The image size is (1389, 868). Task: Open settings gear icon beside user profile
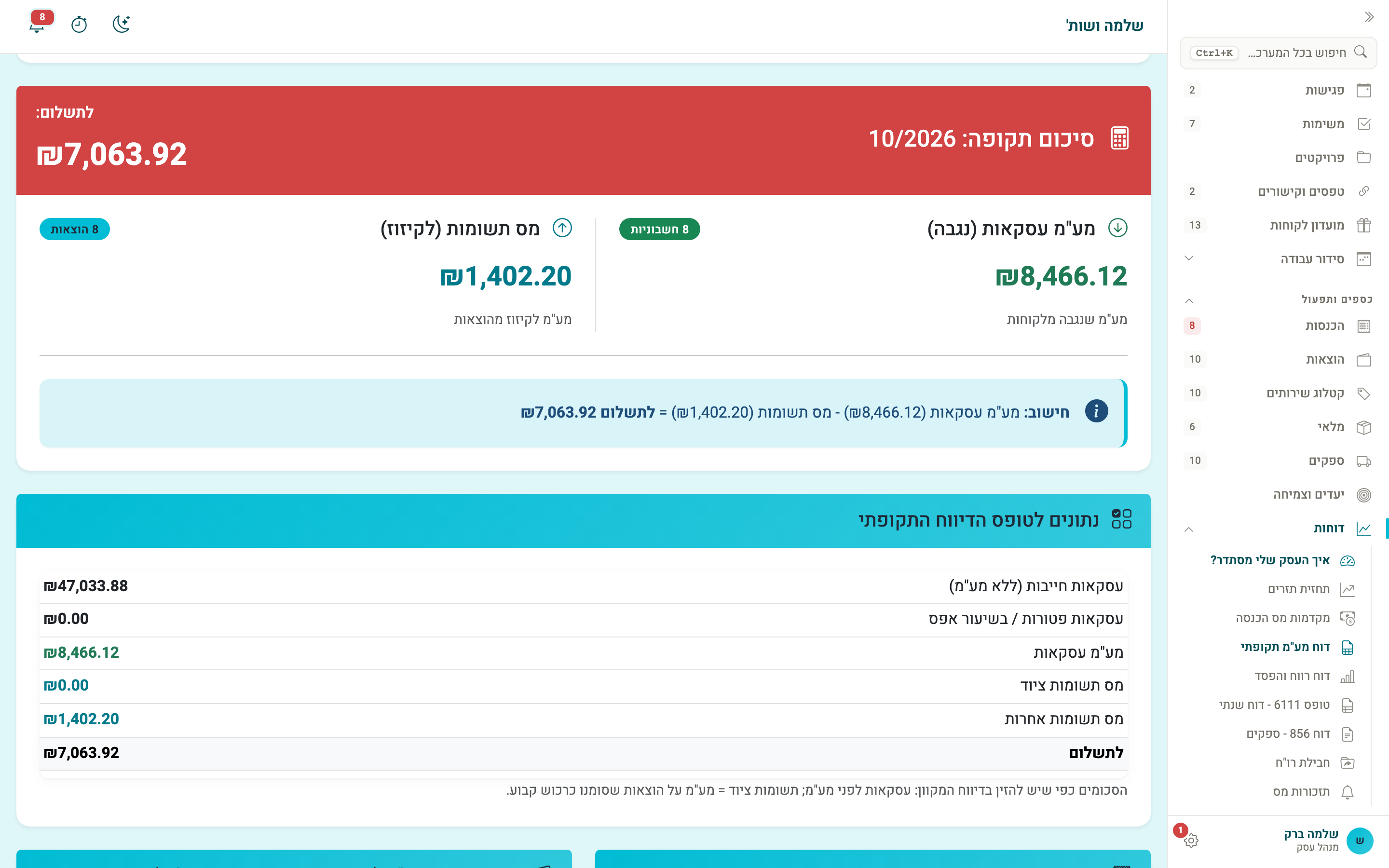tap(1191, 841)
